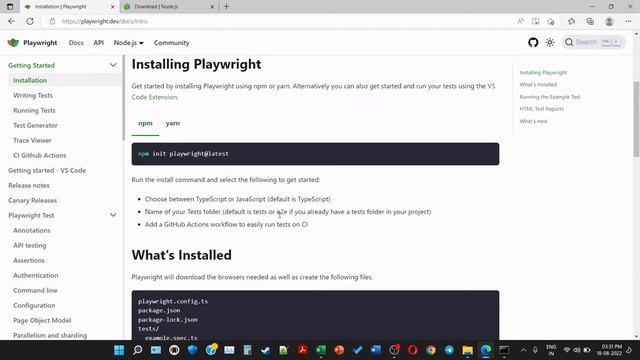This screenshot has height=360, width=640.
Task: Open a new browser tab
Action: tap(227, 7)
